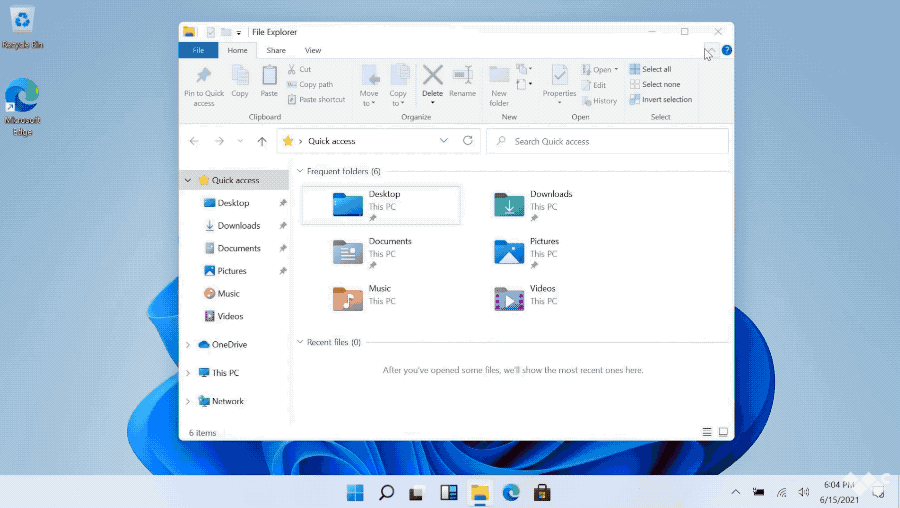Open the address bar history dropdown
This screenshot has height=508, width=900.
coord(444,141)
